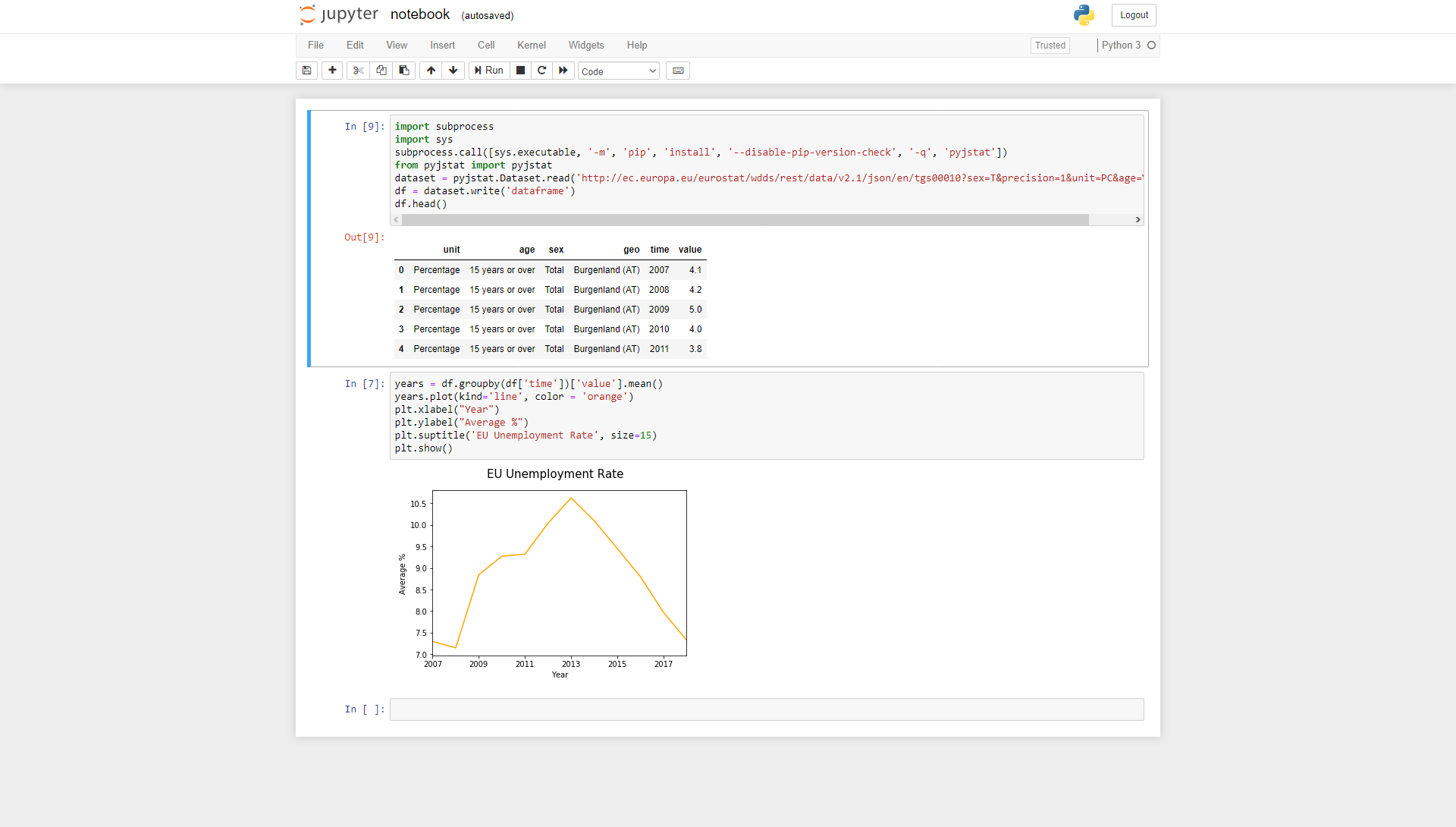The image size is (1456, 827).
Task: Click the Python logo icon
Action: tap(1084, 15)
